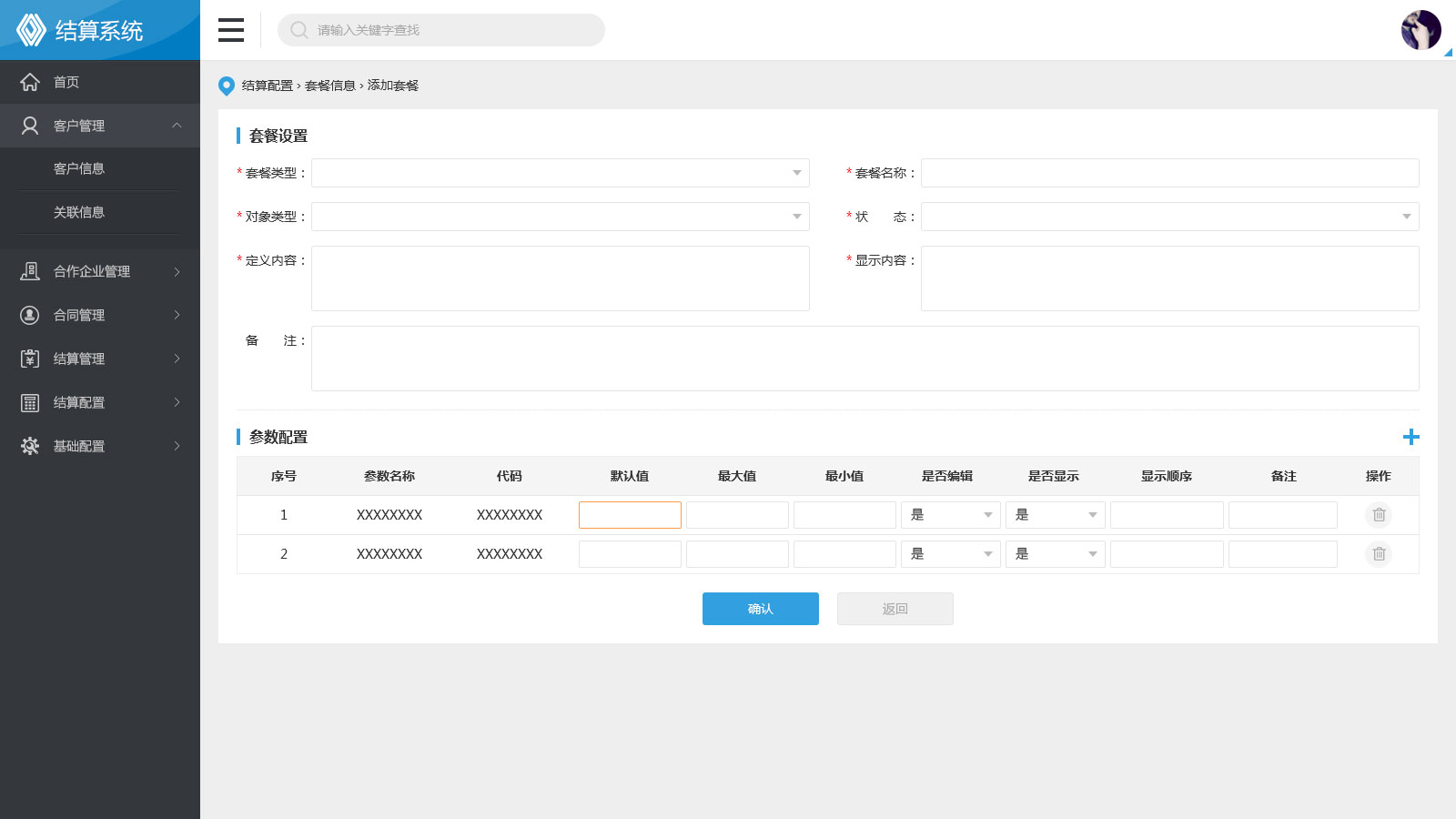
Task: Change 是否编辑 dropdown in row 1
Action: pos(950,515)
